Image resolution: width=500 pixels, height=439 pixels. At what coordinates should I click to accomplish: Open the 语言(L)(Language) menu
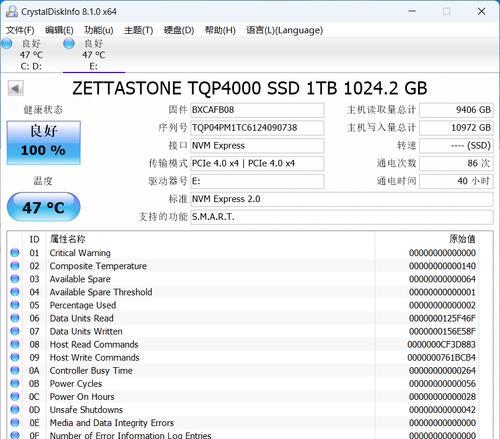(x=284, y=30)
